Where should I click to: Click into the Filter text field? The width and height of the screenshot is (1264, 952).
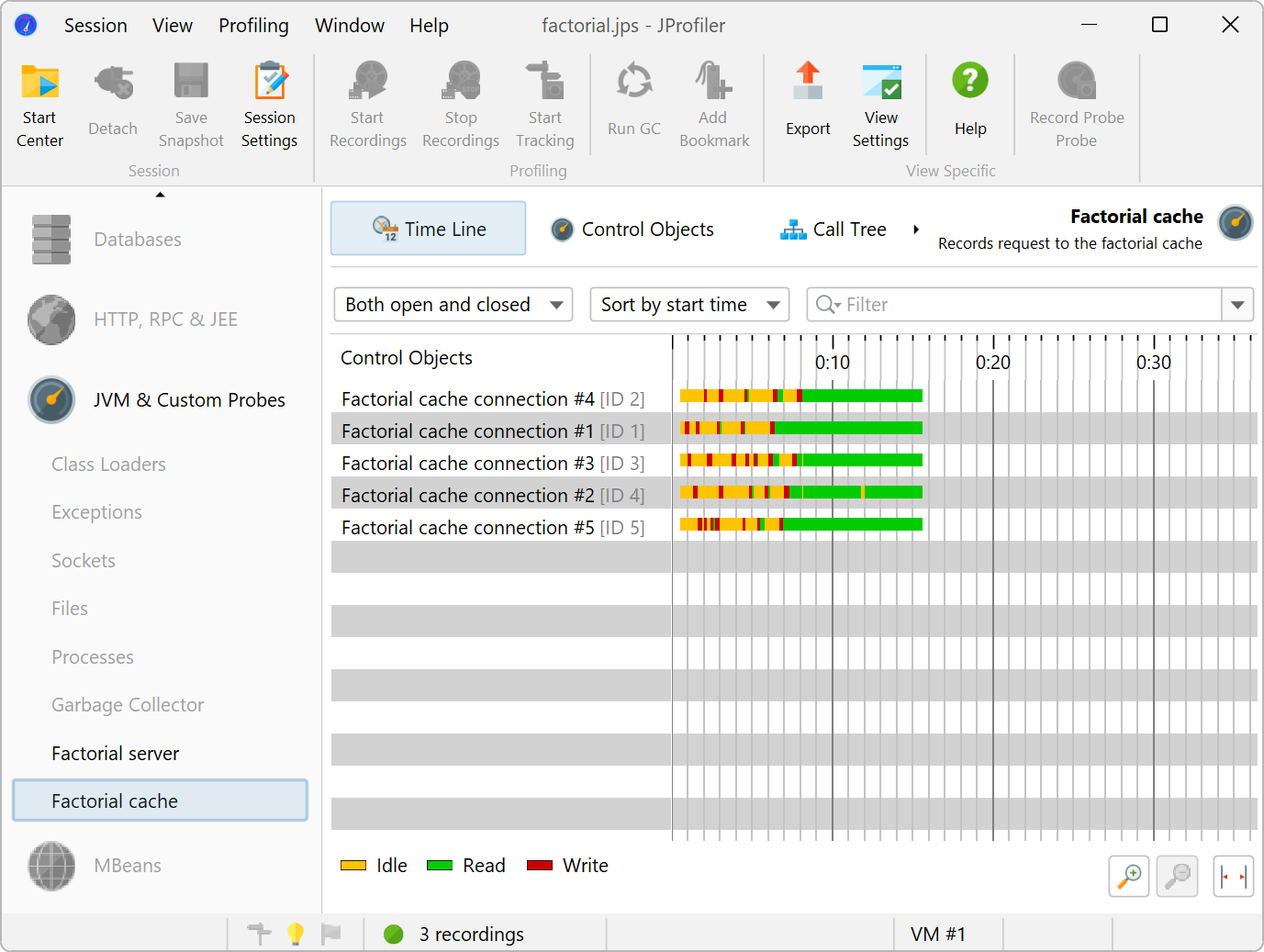click(x=1014, y=305)
